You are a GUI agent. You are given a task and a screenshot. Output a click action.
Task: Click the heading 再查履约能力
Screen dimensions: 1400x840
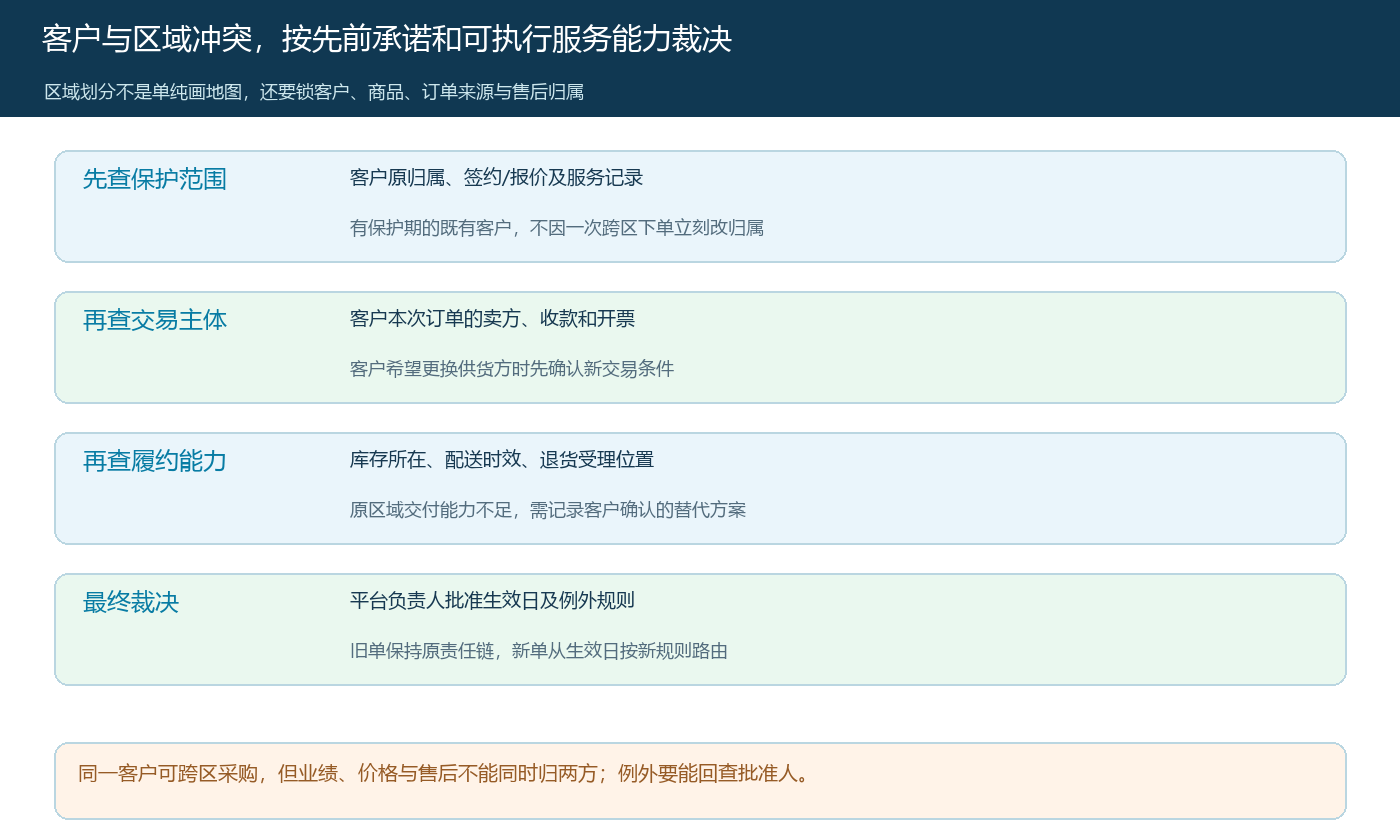tap(155, 461)
